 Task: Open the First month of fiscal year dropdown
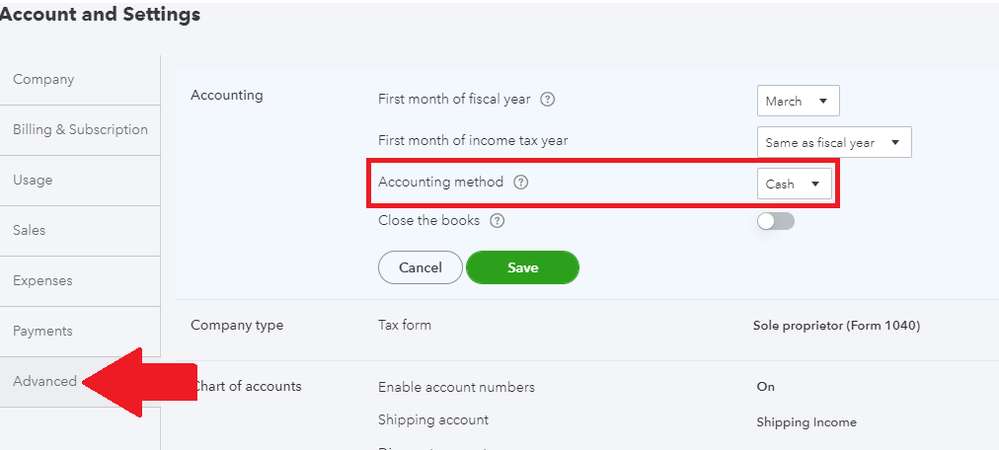(x=797, y=101)
